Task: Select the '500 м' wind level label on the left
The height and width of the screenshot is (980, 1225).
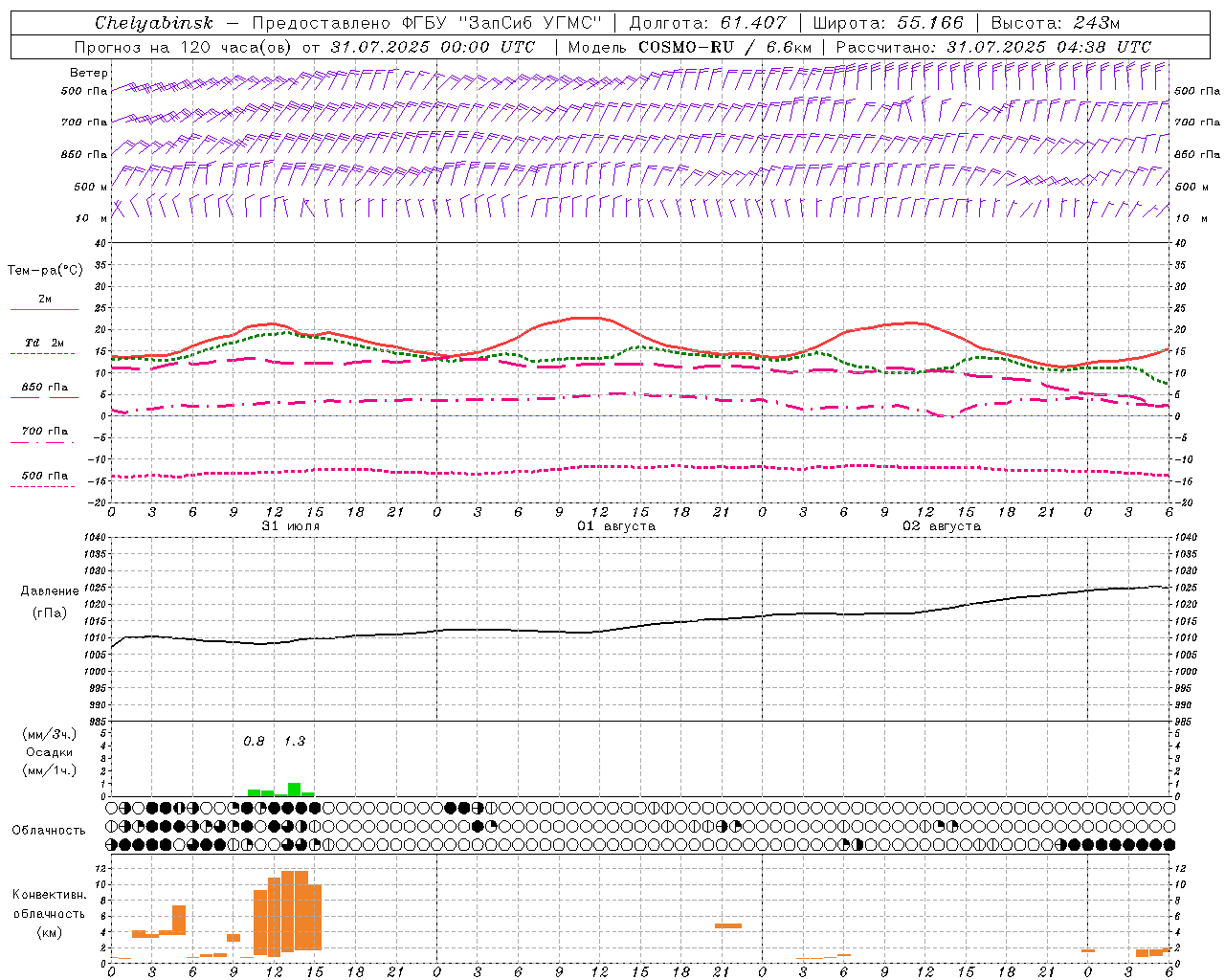Action: 90,187
